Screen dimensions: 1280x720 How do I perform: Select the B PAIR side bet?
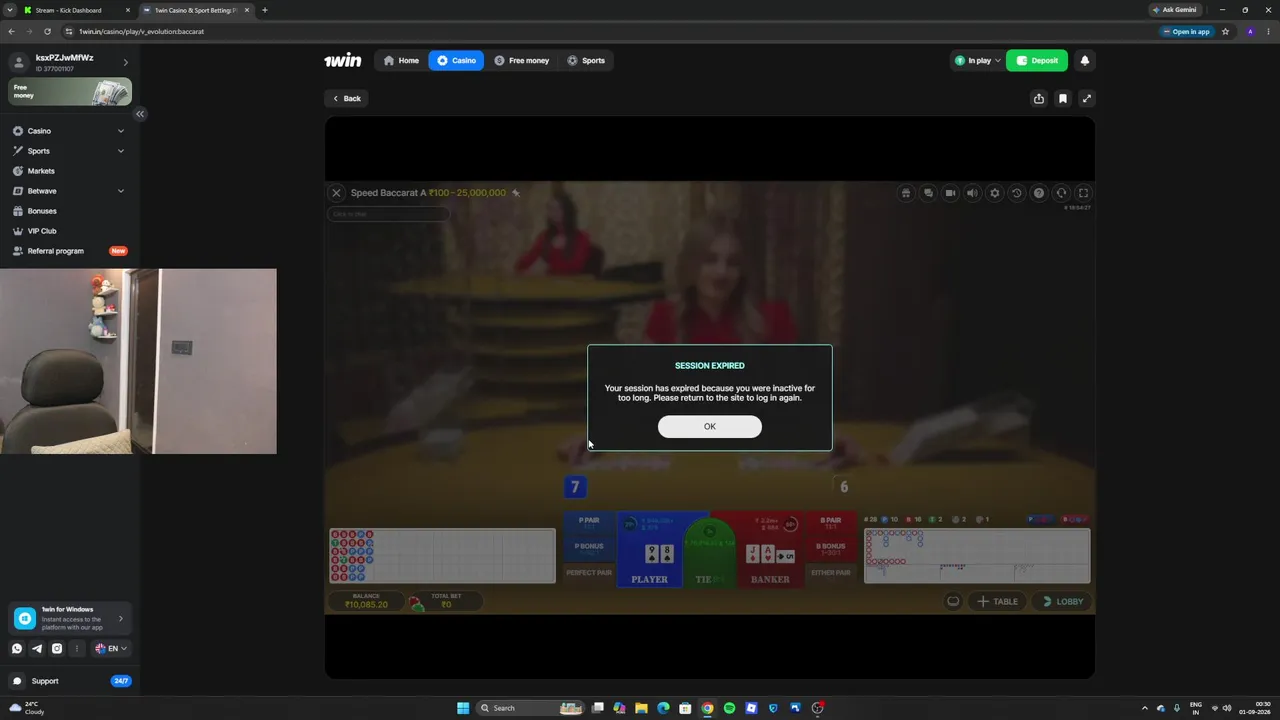click(x=830, y=521)
